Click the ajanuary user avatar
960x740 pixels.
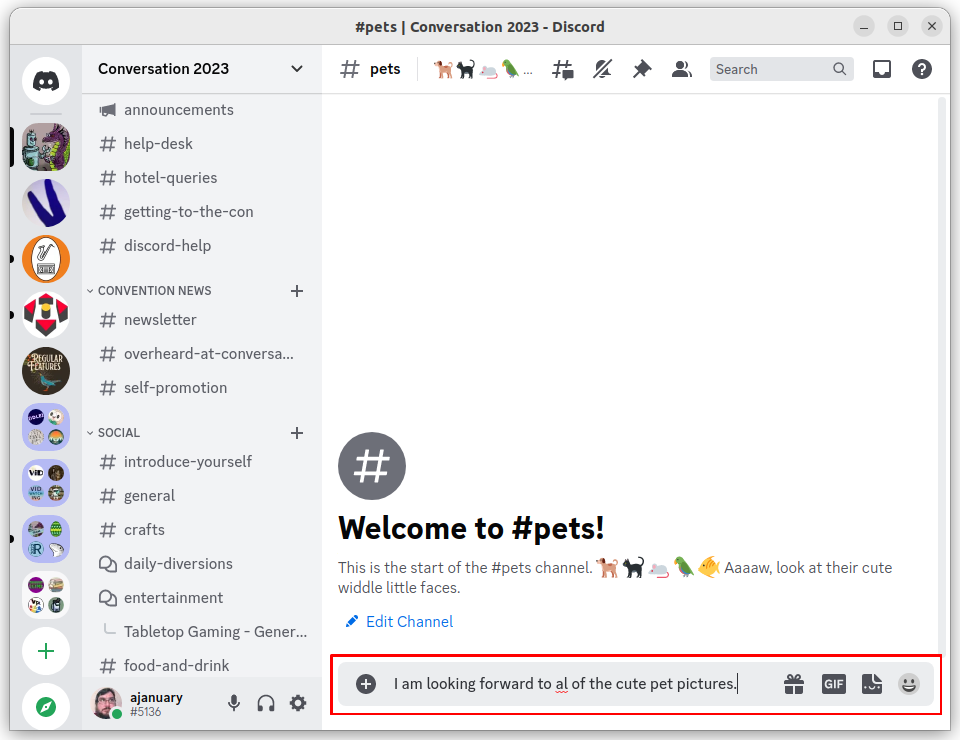point(107,703)
